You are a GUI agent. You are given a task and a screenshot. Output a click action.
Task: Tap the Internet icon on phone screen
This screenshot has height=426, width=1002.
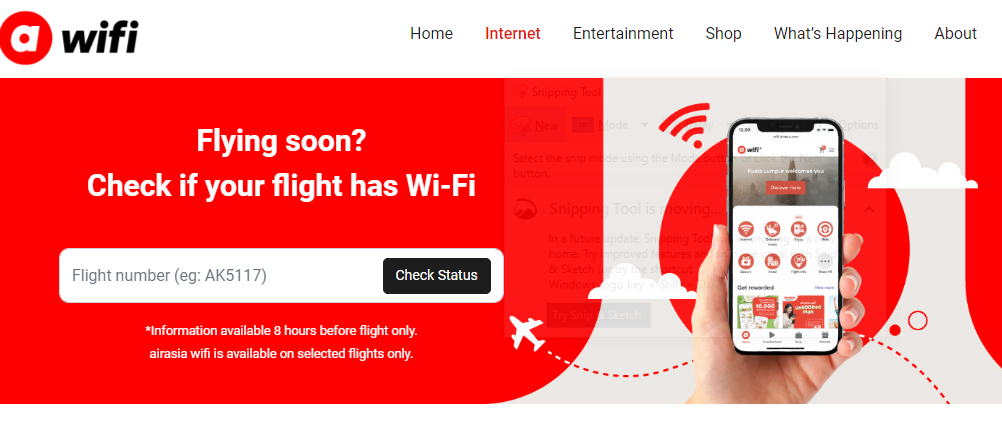coord(746,229)
